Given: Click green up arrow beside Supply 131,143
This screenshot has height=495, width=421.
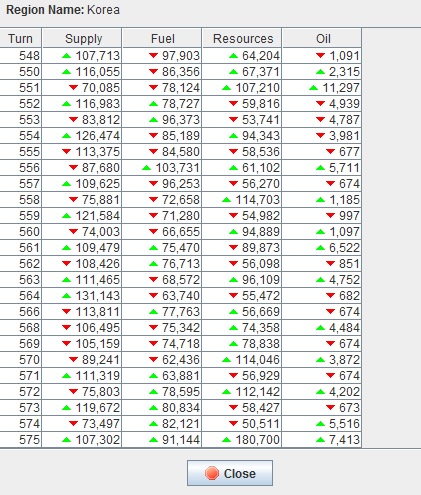Looking at the screenshot, I should coord(67,296).
